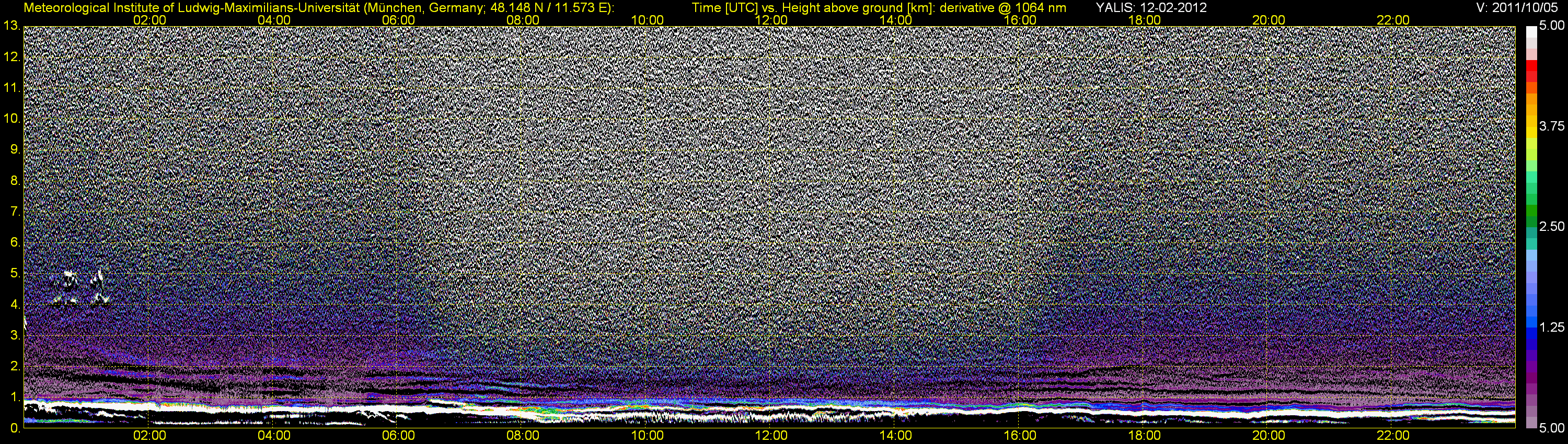Click the 3. km height axis label
The height and width of the screenshot is (444, 1568).
pyautogui.click(x=15, y=336)
